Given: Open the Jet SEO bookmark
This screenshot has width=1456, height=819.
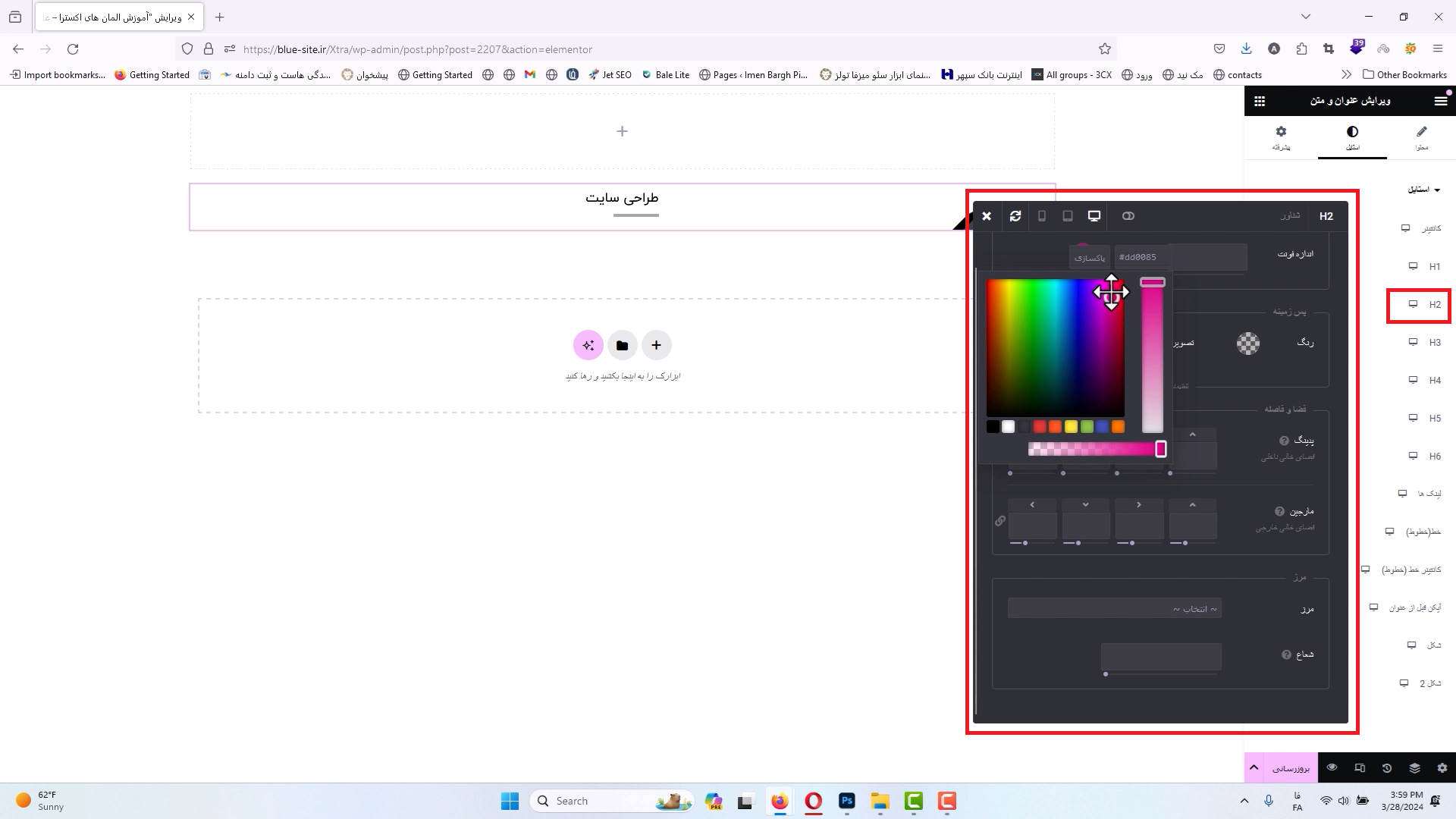Looking at the screenshot, I should pos(610,75).
